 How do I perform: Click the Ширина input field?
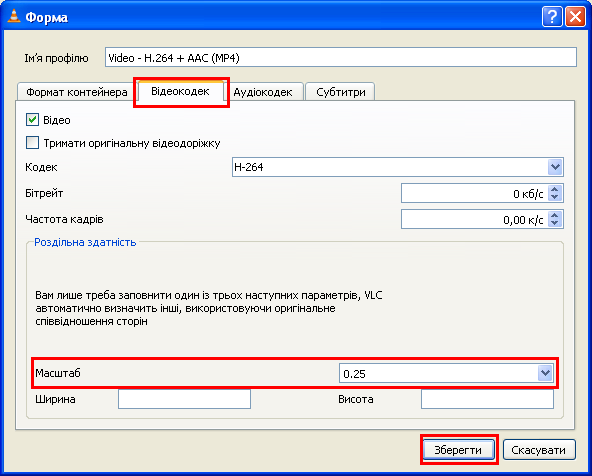184,399
